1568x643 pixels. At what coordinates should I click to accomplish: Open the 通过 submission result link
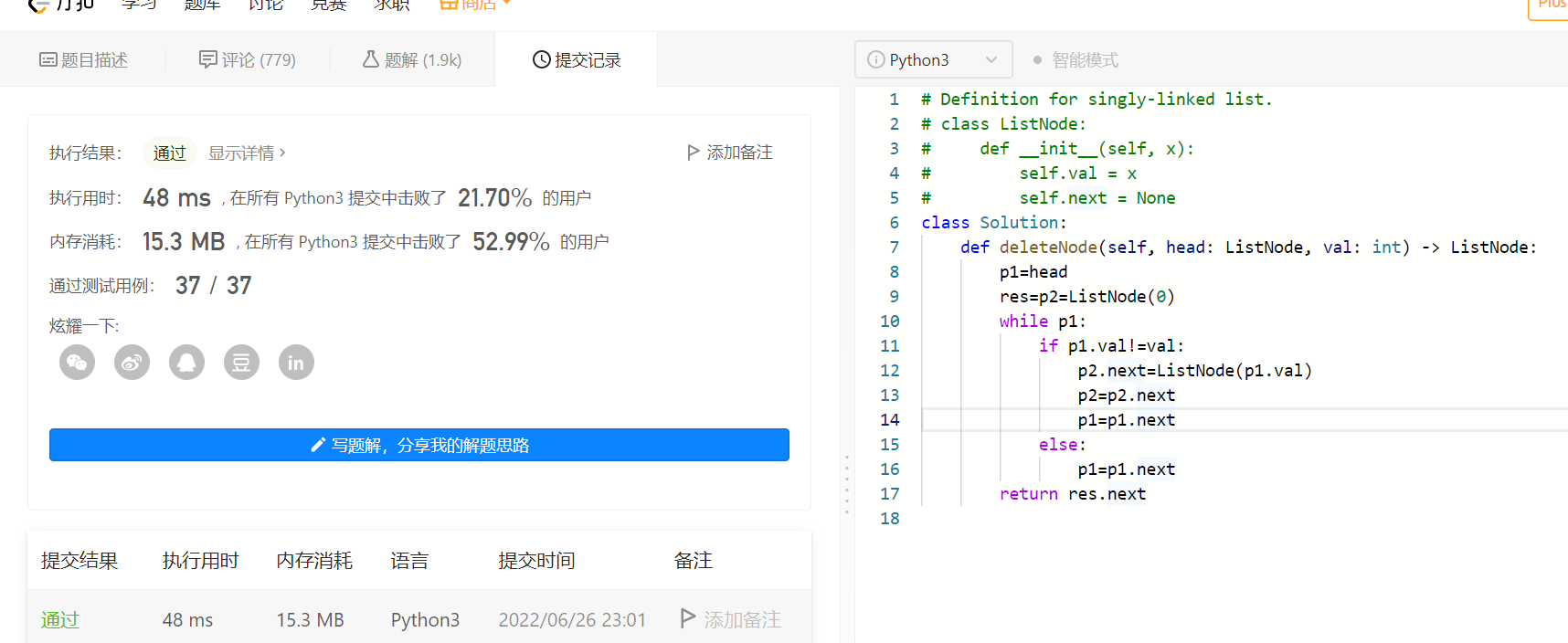[60, 620]
